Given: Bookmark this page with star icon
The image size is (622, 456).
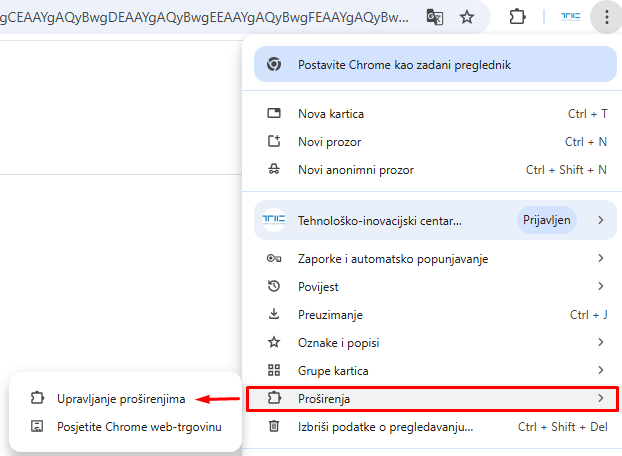Looking at the screenshot, I should click(x=467, y=17).
